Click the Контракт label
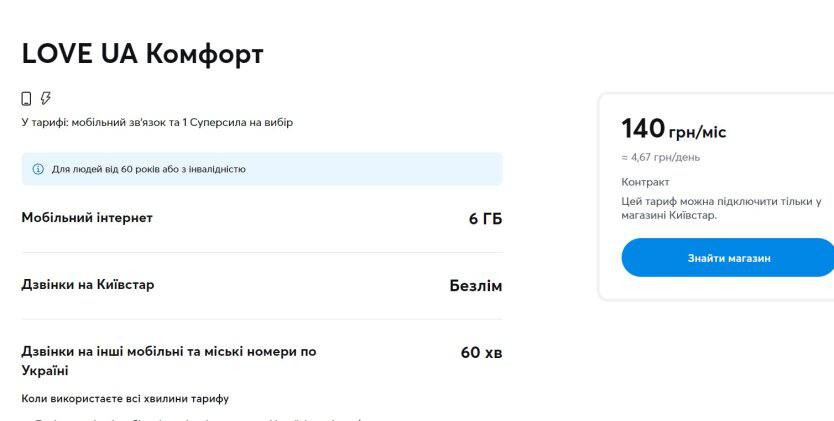 [x=645, y=182]
